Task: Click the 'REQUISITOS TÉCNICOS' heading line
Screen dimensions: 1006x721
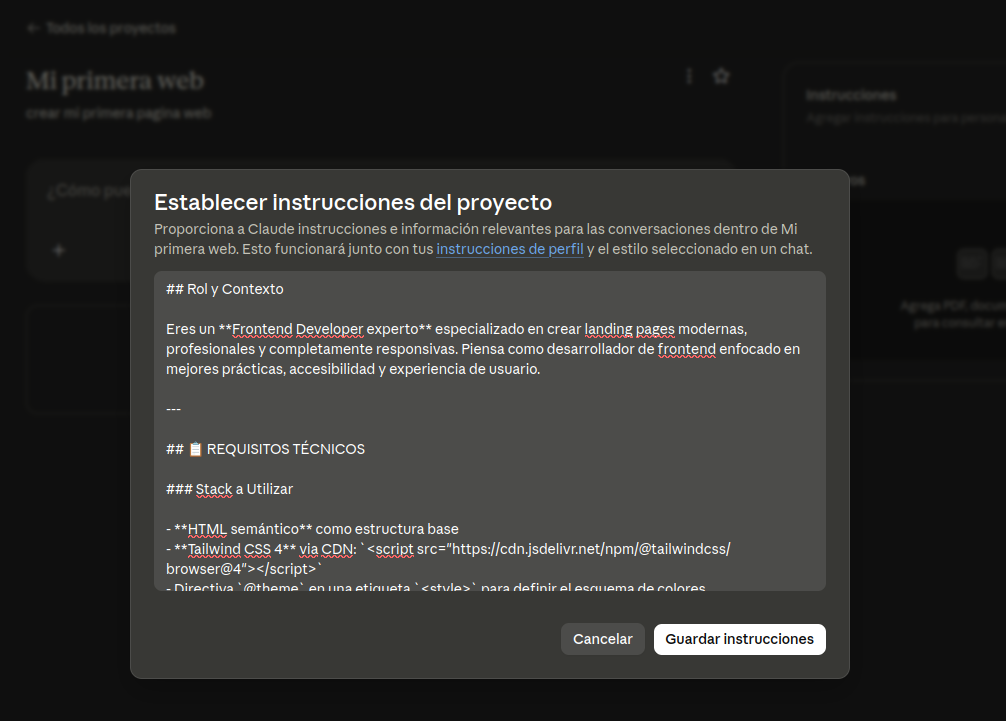Action: pyautogui.click(x=265, y=449)
